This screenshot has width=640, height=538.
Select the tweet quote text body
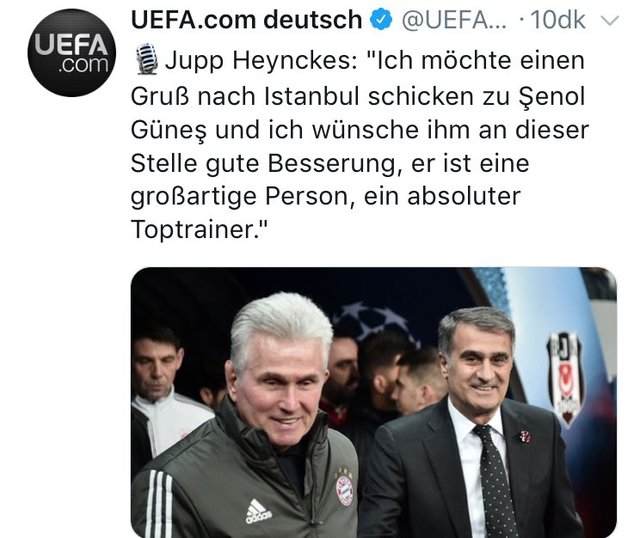pyautogui.click(x=359, y=145)
